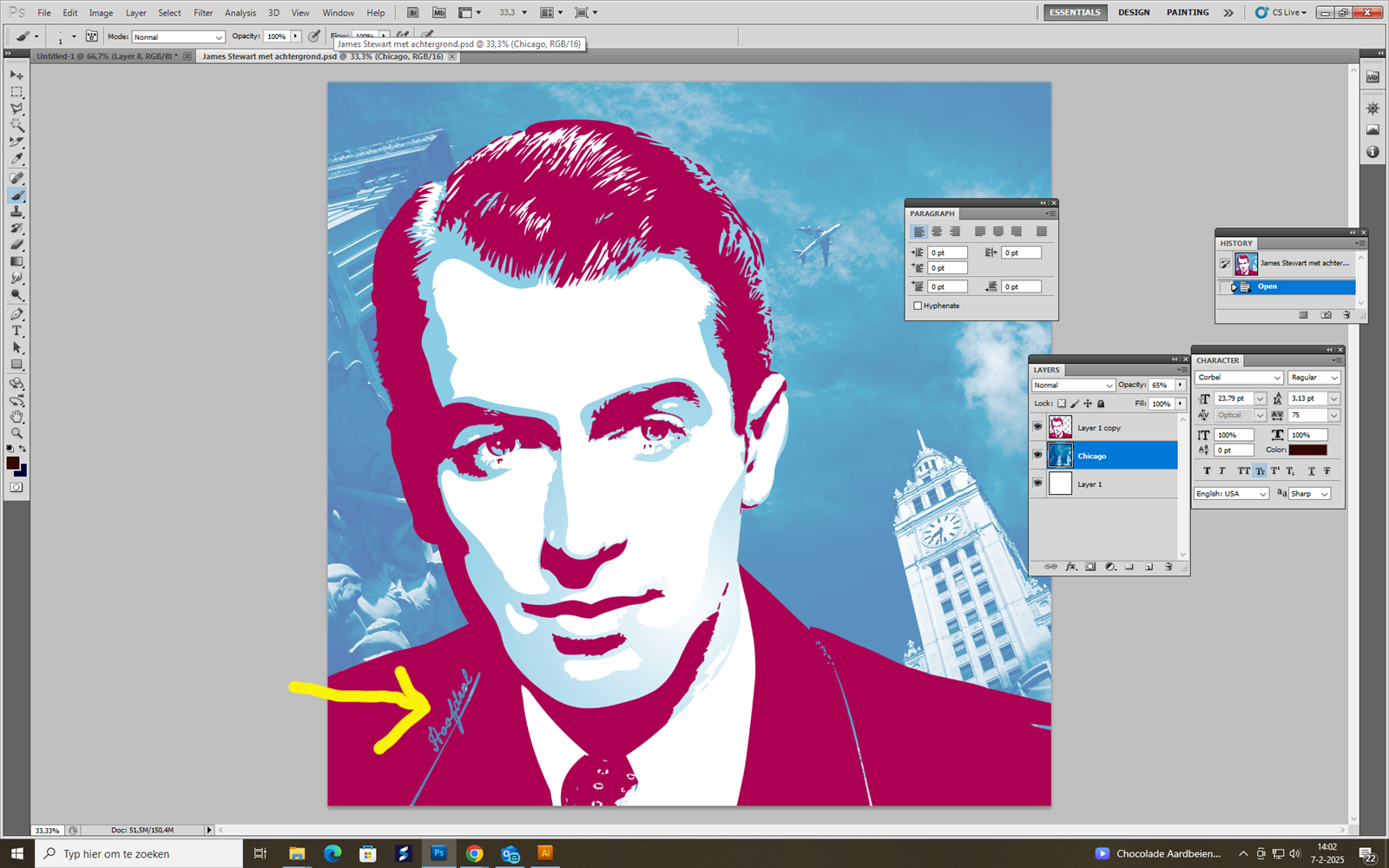Click the background color swatch
This screenshot has height=868, width=1389.
[x=23, y=472]
